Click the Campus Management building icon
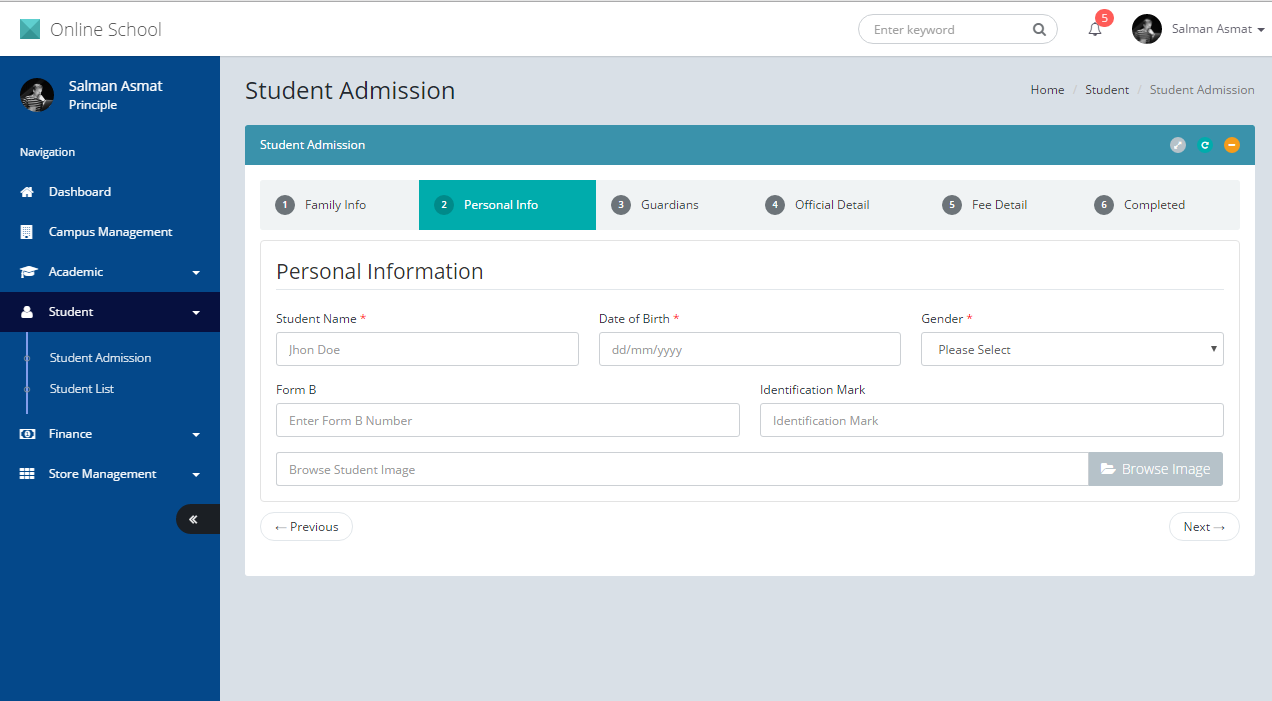1272x701 pixels. pyautogui.click(x=27, y=232)
